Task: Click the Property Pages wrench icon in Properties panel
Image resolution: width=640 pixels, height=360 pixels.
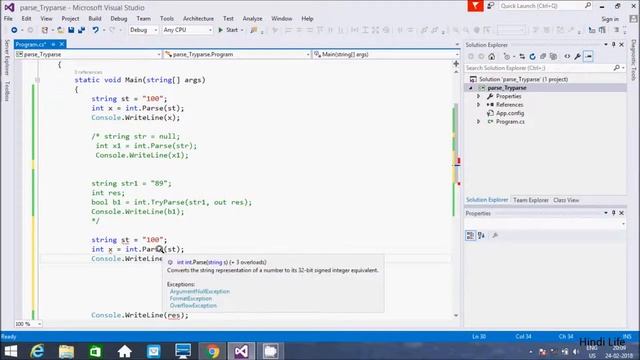Action: tap(495, 235)
